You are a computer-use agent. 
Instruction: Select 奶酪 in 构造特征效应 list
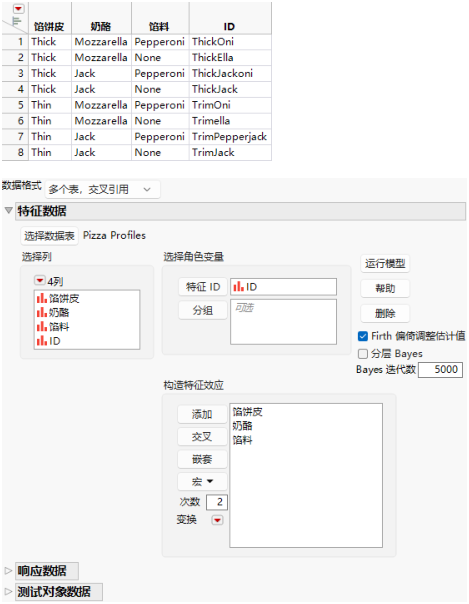[243, 426]
